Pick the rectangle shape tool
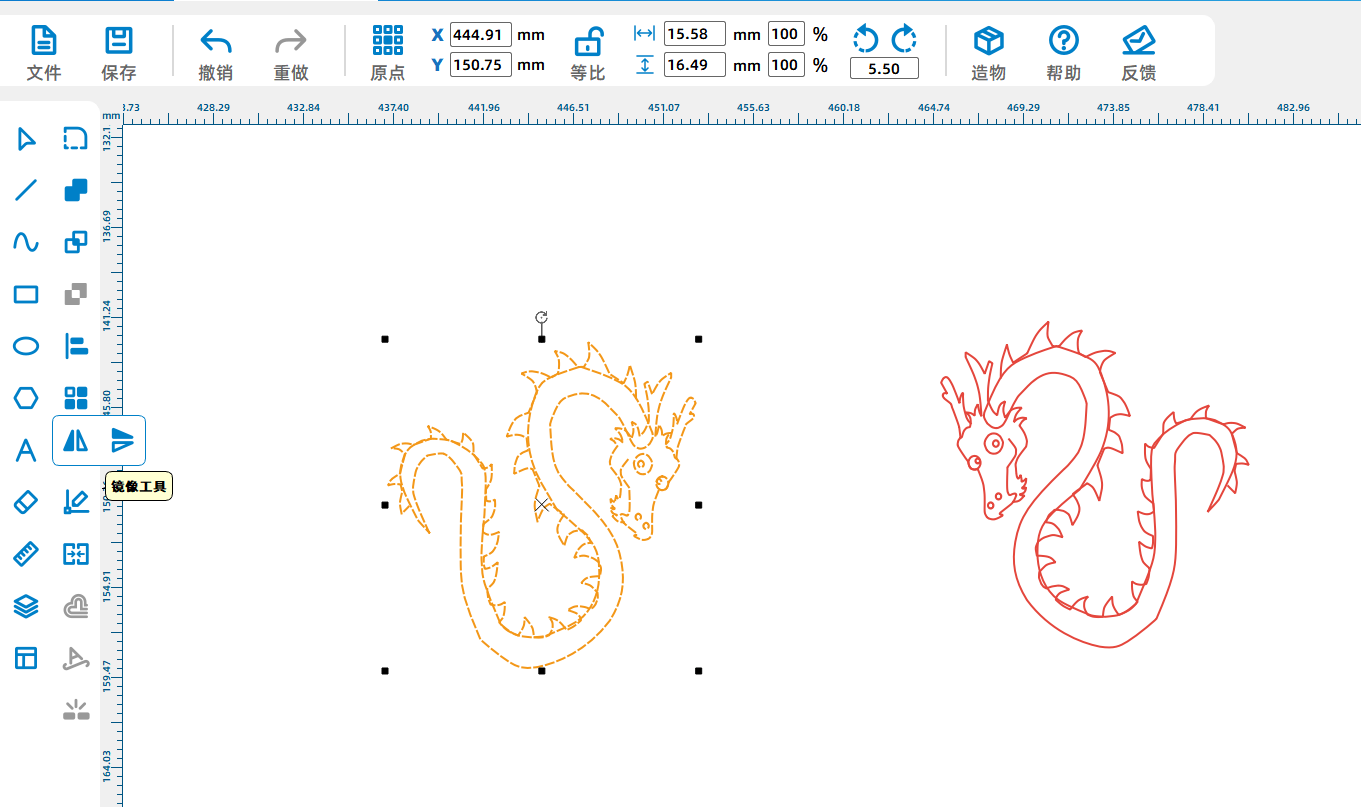This screenshot has width=1361, height=807. (x=26, y=294)
